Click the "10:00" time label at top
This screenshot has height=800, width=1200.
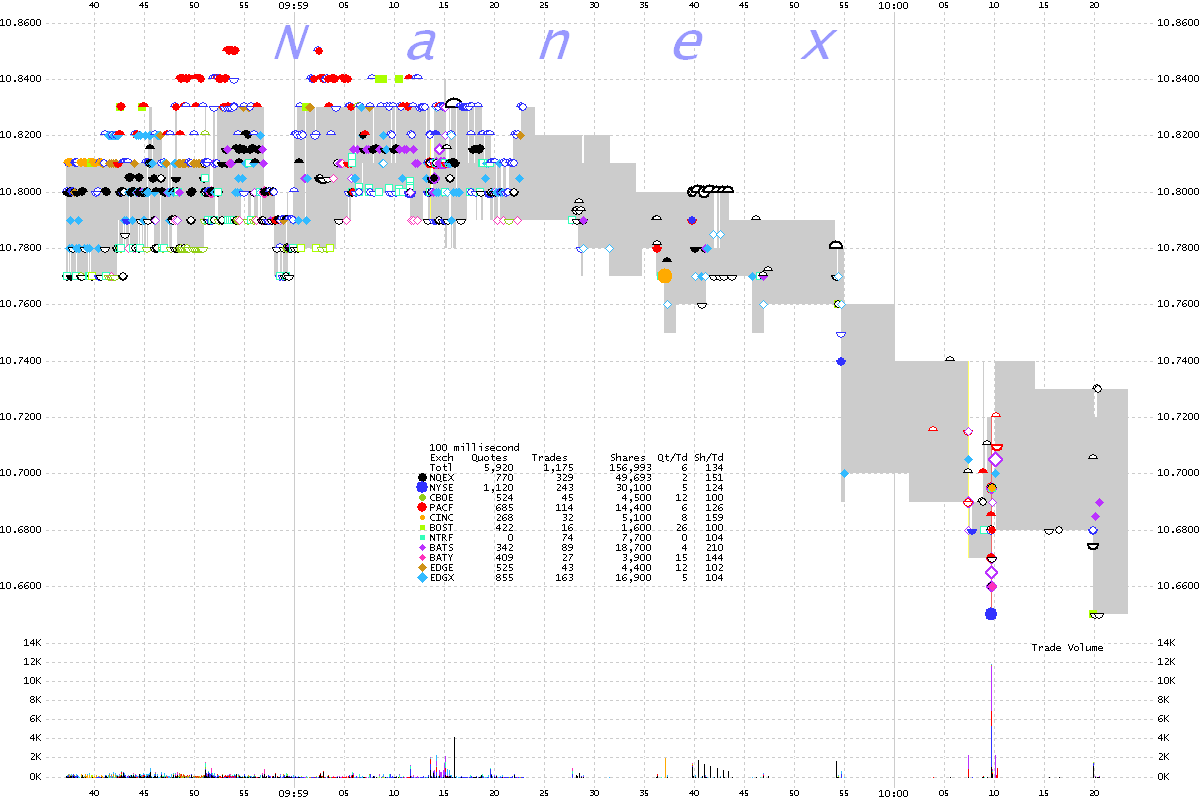pyautogui.click(x=893, y=5)
